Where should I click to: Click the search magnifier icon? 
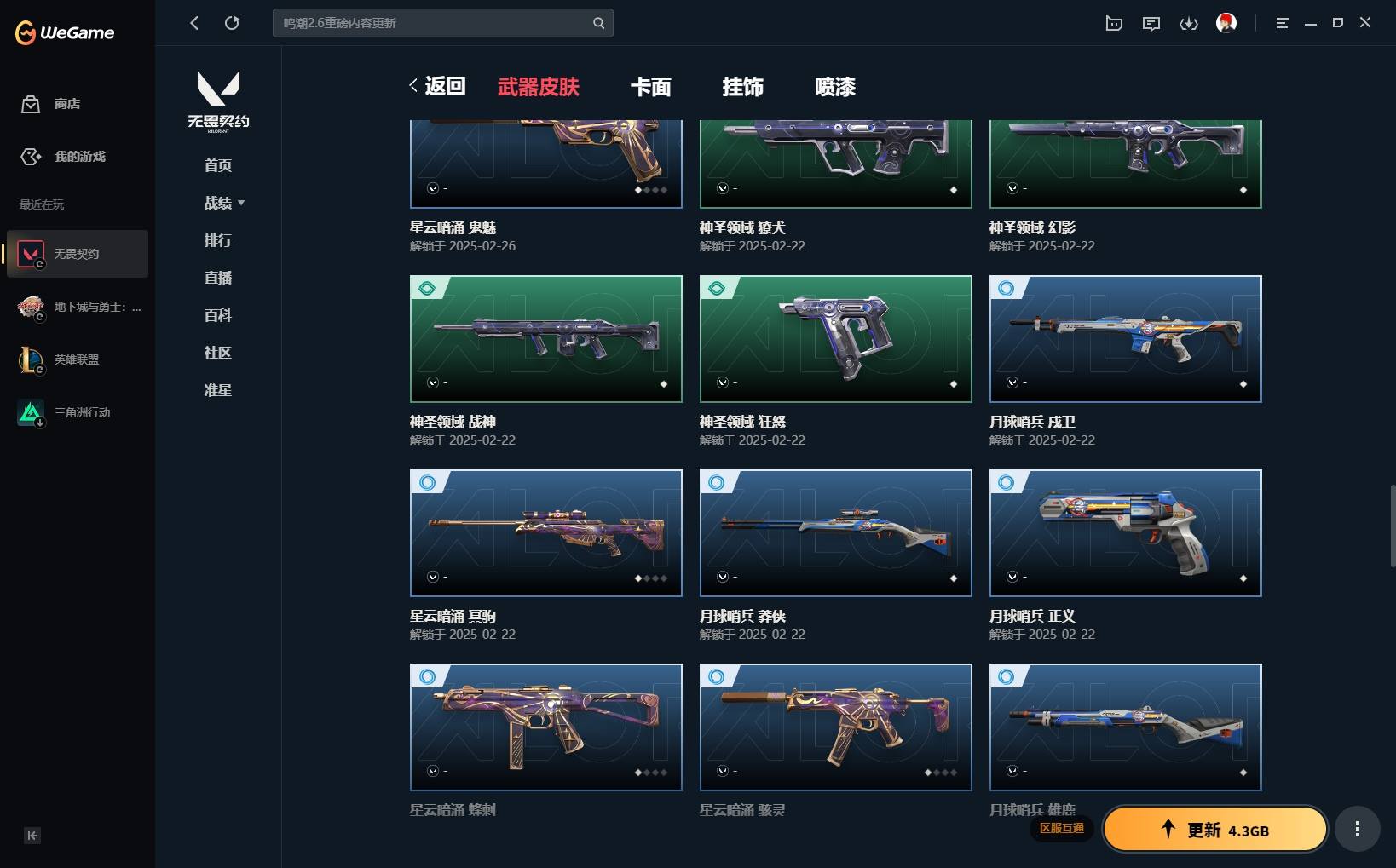598,23
